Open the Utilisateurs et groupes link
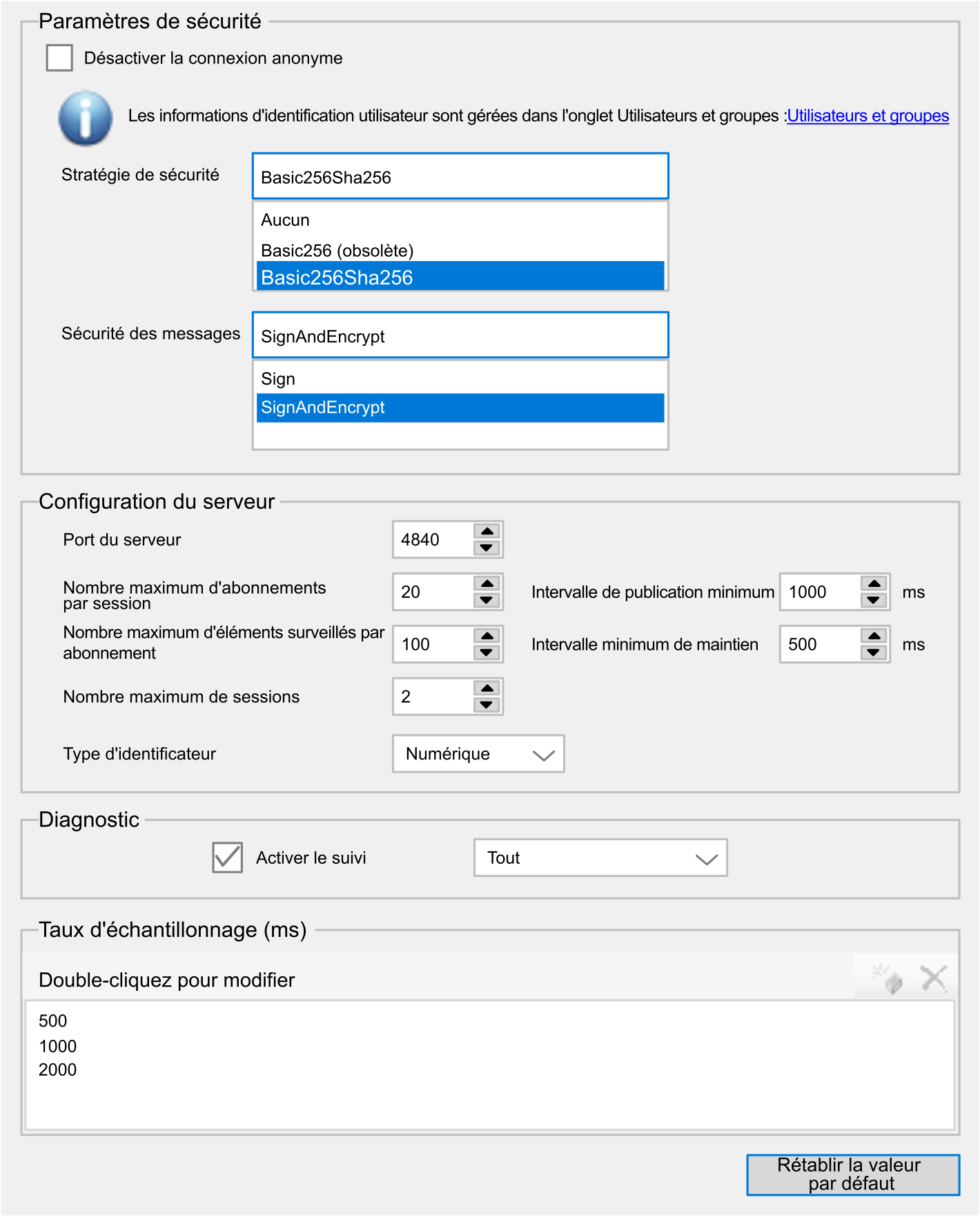 [x=868, y=115]
